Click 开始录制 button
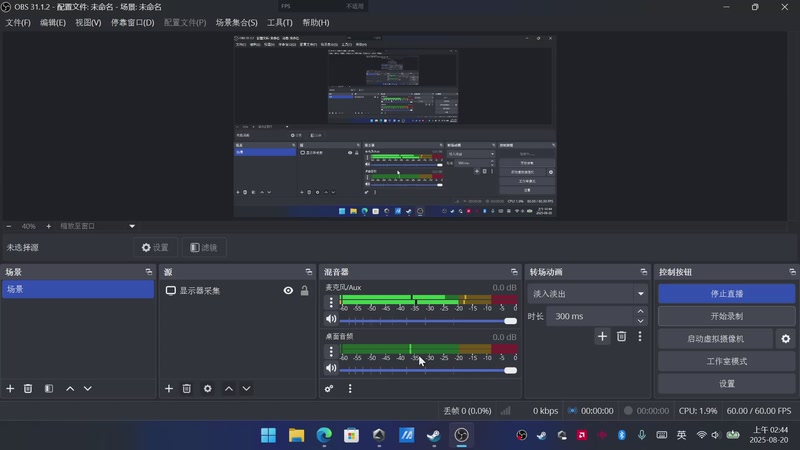 (727, 316)
